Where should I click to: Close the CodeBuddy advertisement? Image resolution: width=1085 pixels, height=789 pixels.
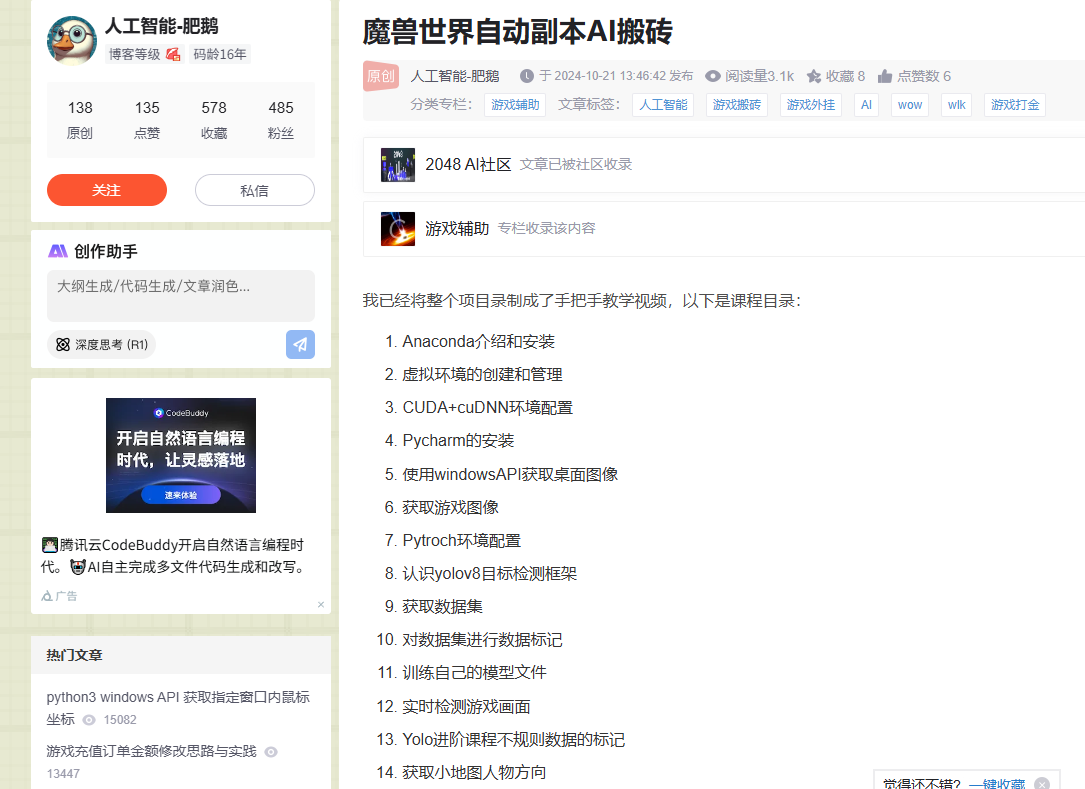coord(321,604)
